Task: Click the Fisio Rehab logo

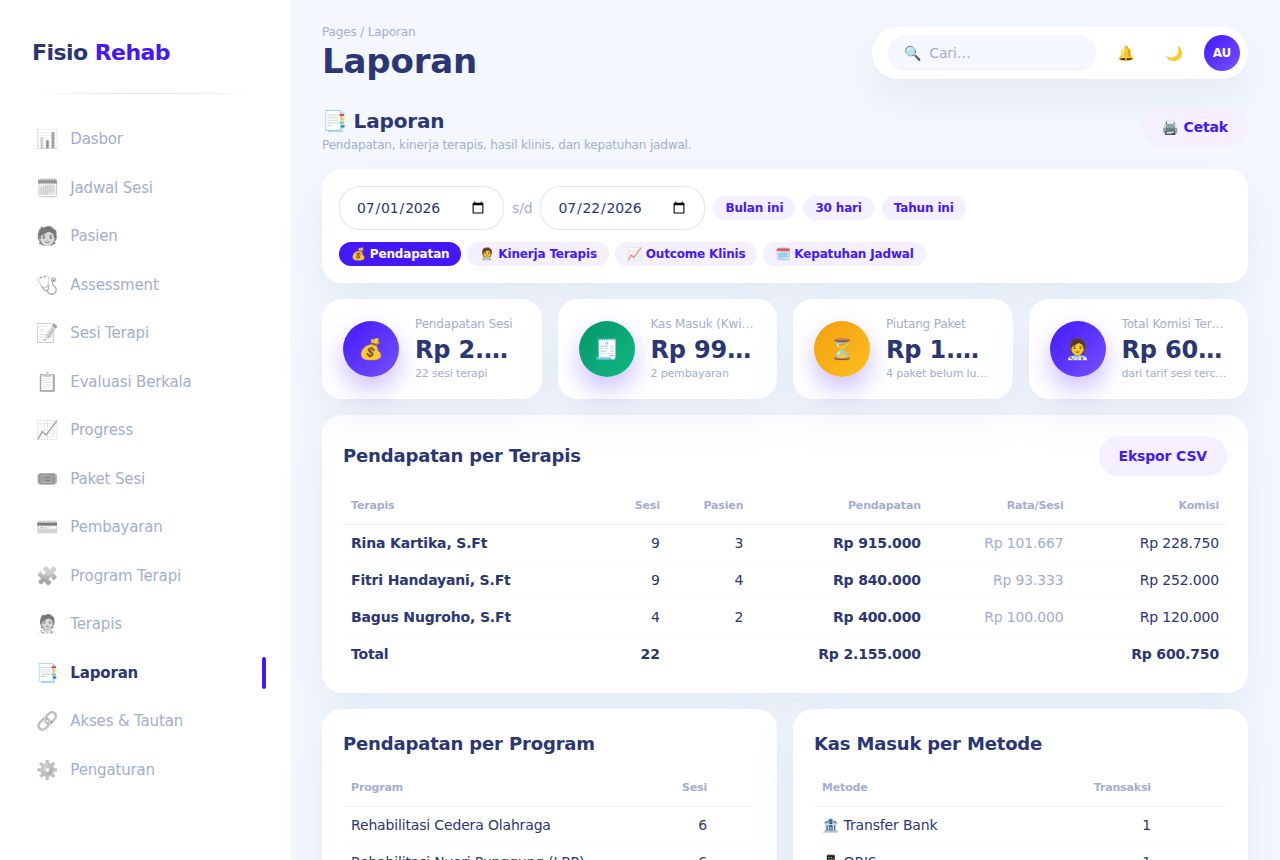Action: (101, 52)
